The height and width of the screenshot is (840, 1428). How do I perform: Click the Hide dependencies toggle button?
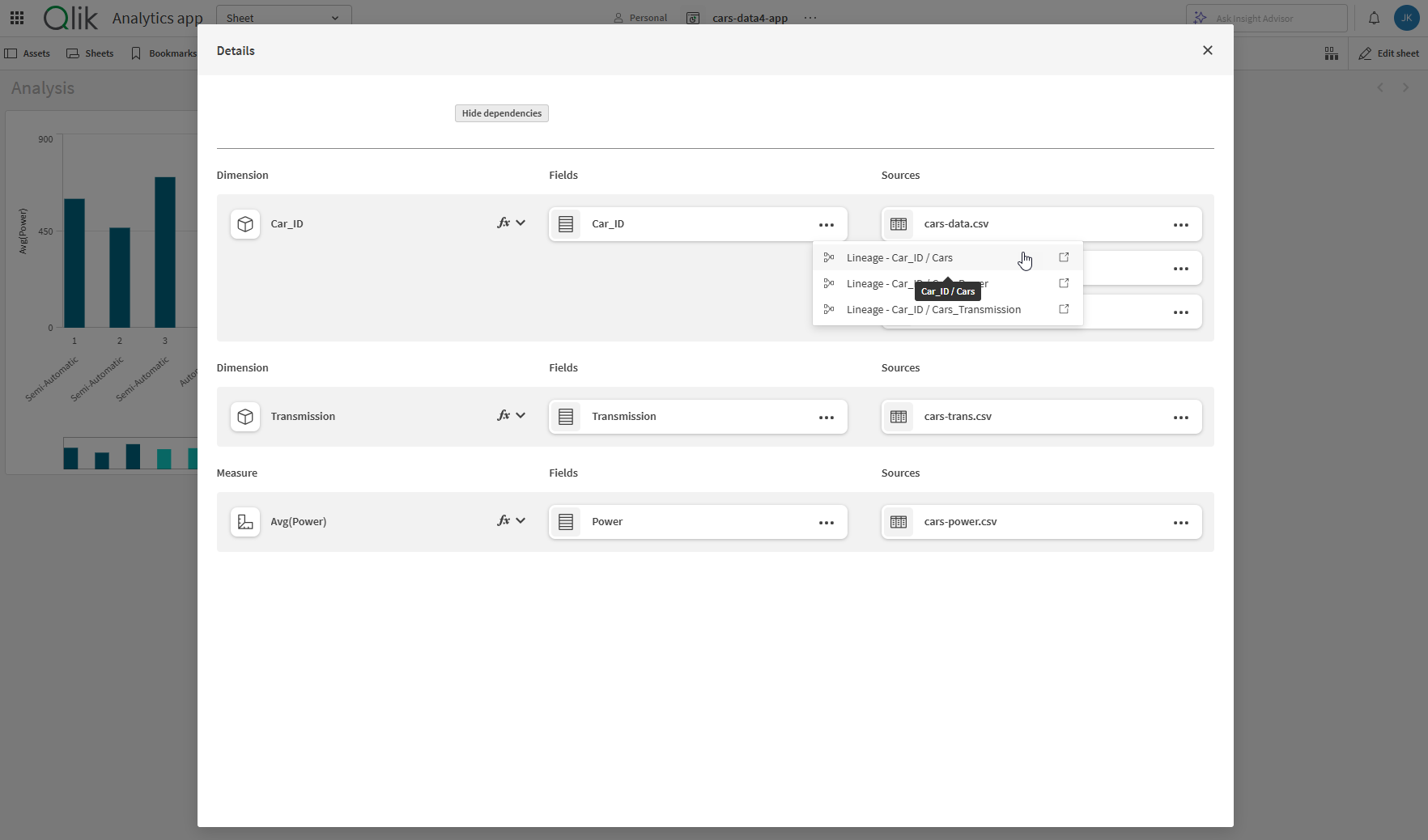501,113
